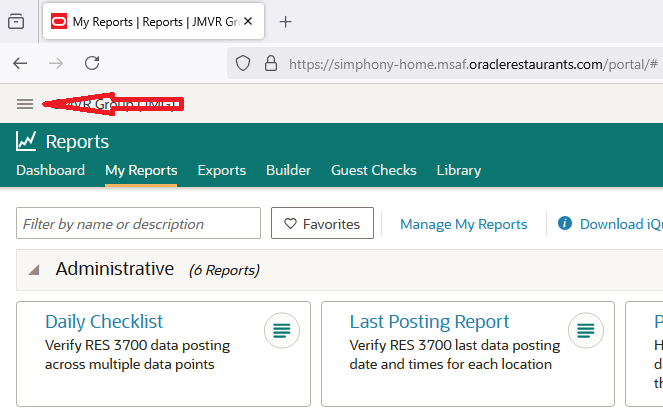The width and height of the screenshot is (663, 413).
Task: Open a new browser tab
Action: click(285, 21)
